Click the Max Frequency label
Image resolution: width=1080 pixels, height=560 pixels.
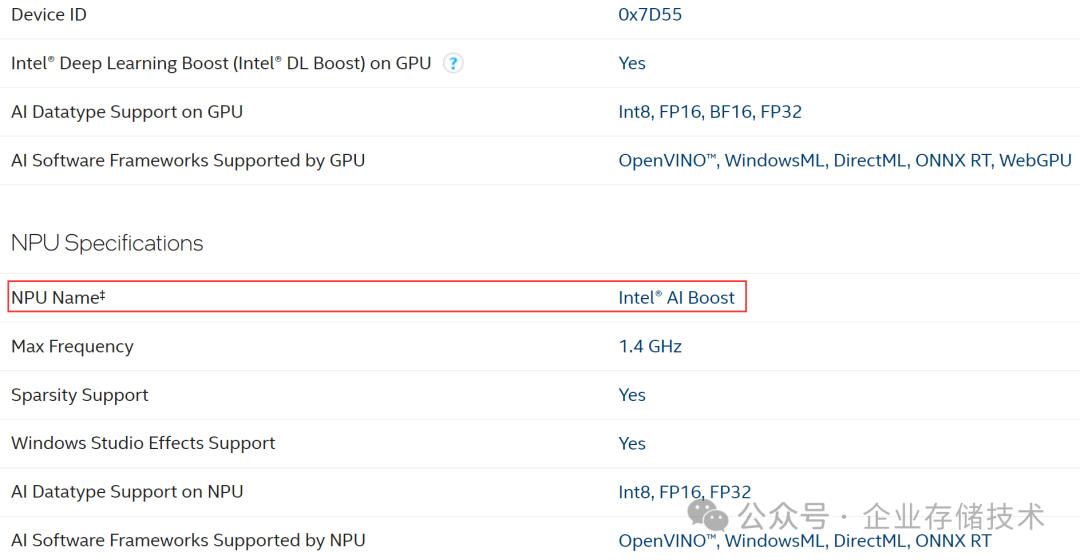click(x=72, y=346)
